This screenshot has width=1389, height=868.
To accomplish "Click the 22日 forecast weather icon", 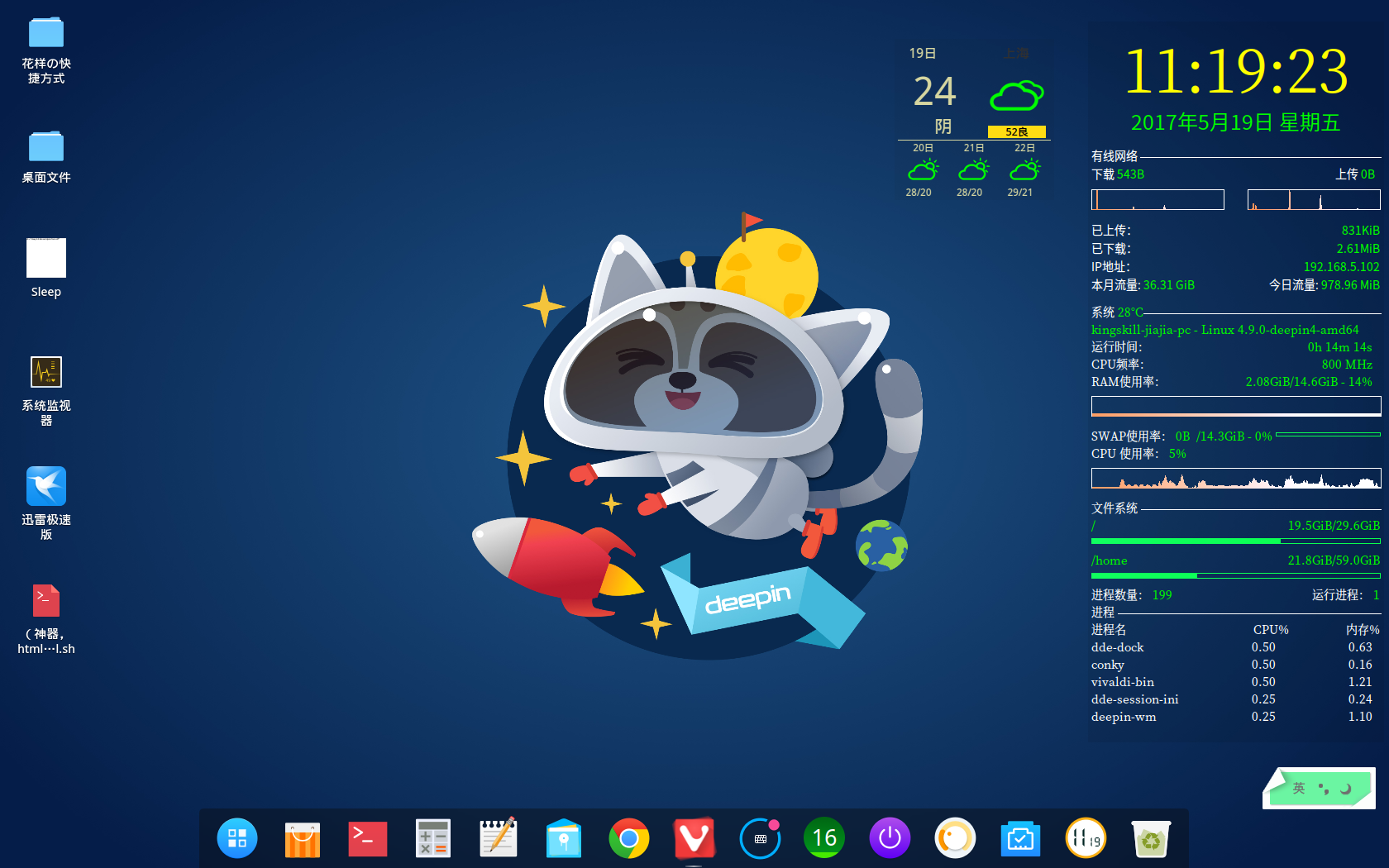I will coord(1024,170).
